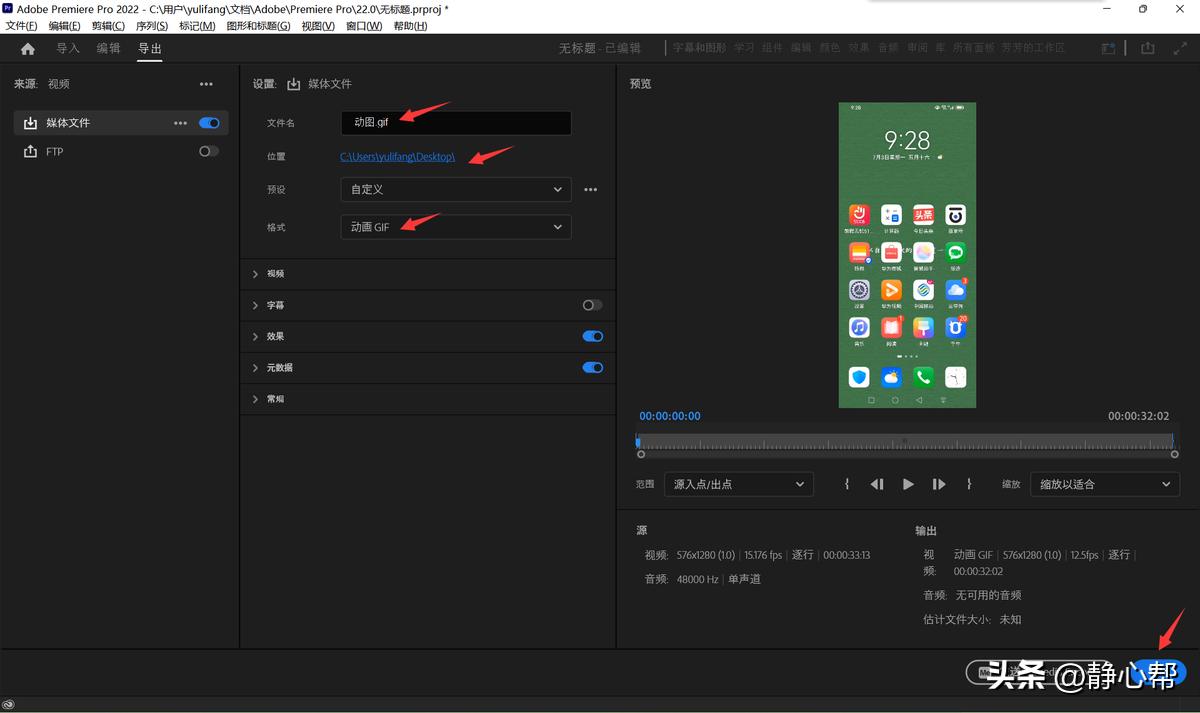Open the 帮助(H) menu
The image size is (1200, 713).
(410, 26)
